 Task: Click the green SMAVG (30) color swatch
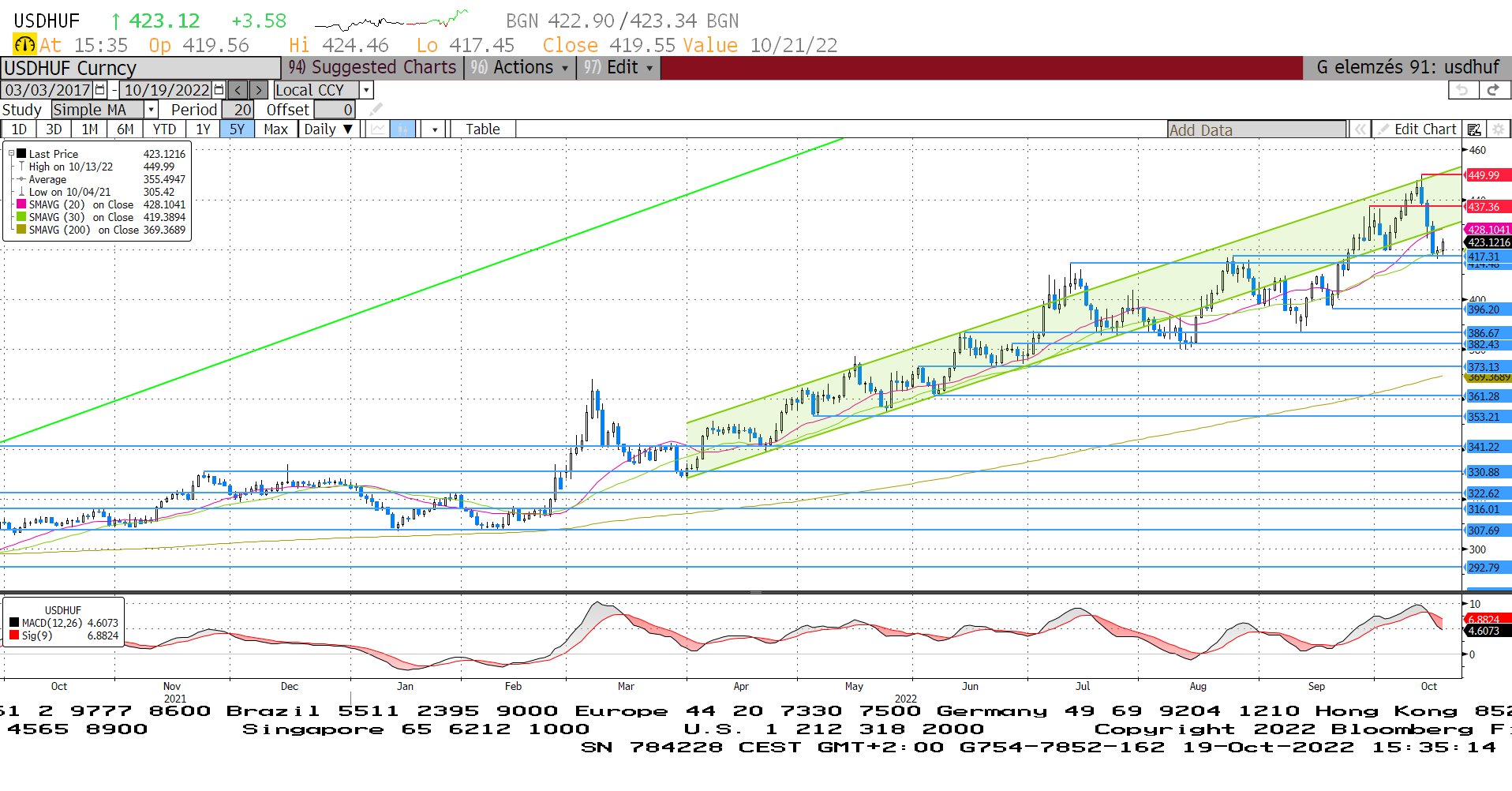point(22,217)
